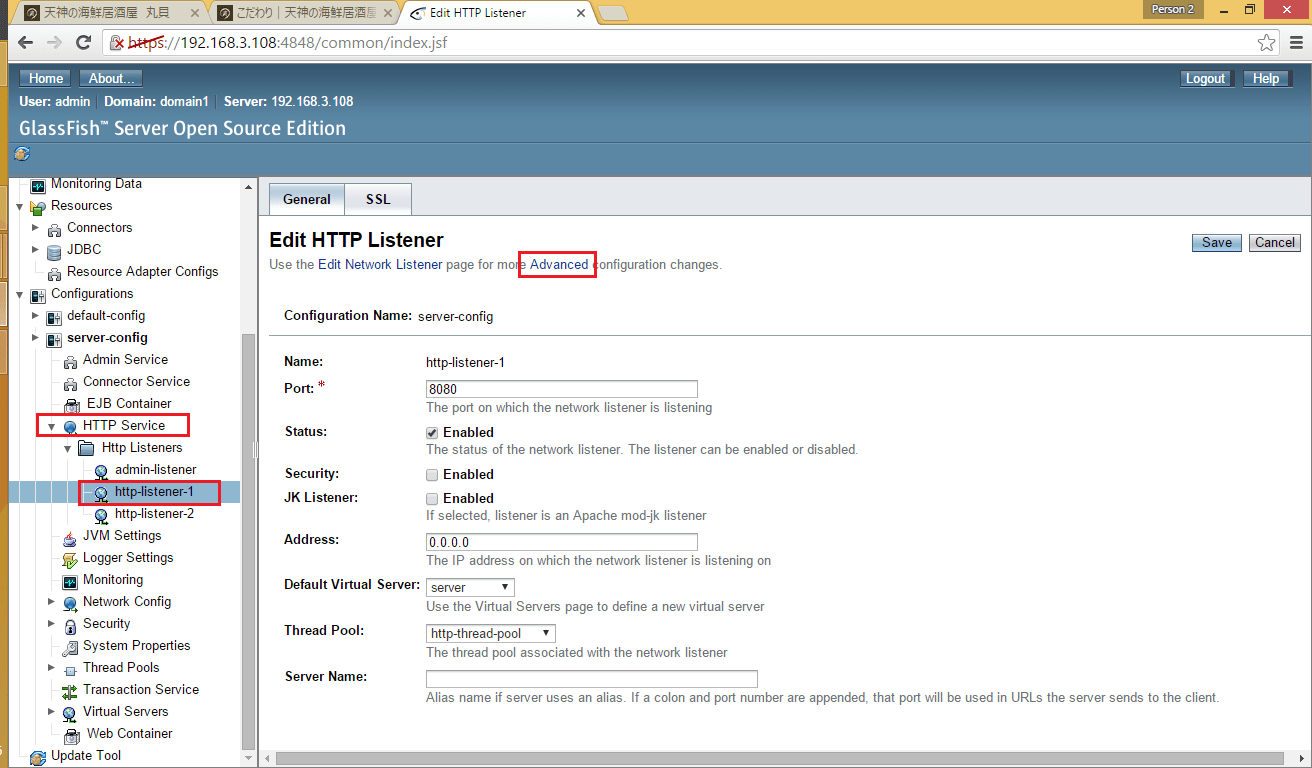1312x768 pixels.
Task: Click the server-config node icon
Action: 54,339
